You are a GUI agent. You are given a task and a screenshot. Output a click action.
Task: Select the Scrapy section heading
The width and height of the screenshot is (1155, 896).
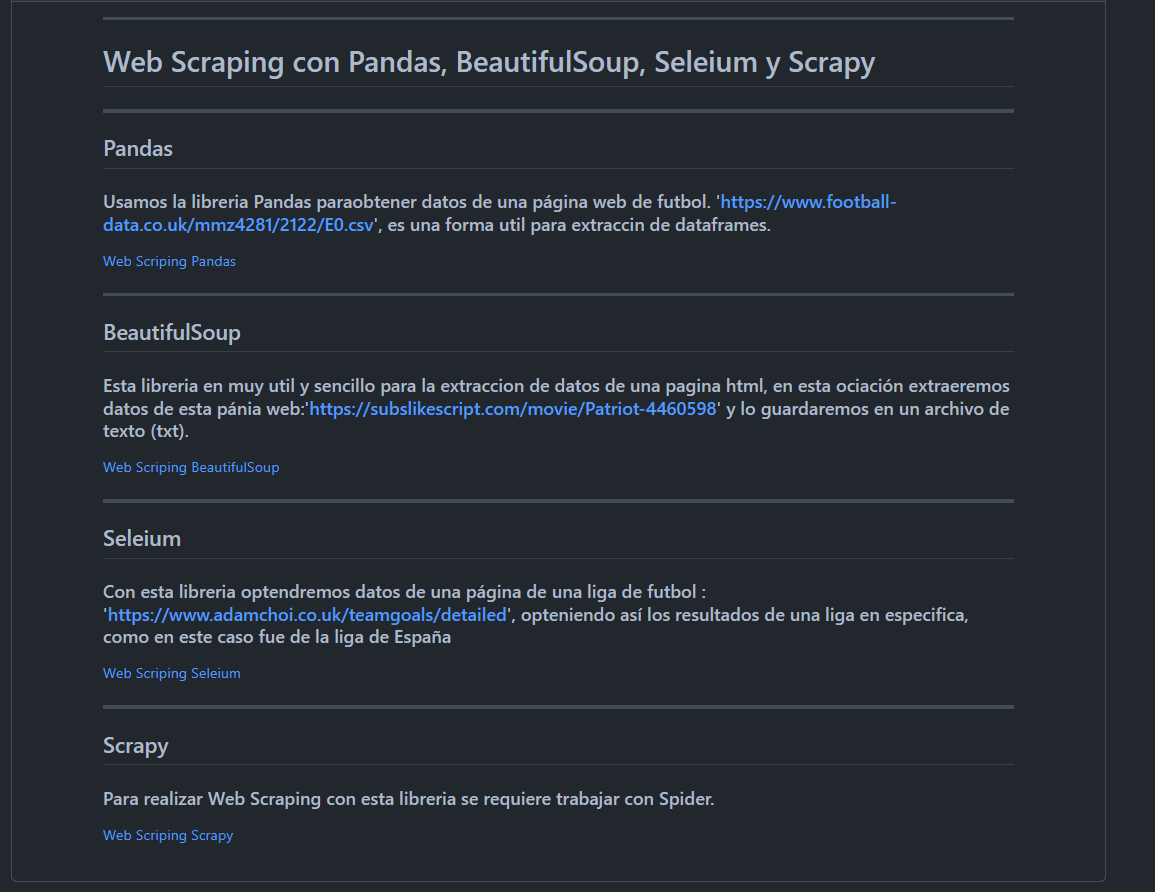click(x=136, y=745)
